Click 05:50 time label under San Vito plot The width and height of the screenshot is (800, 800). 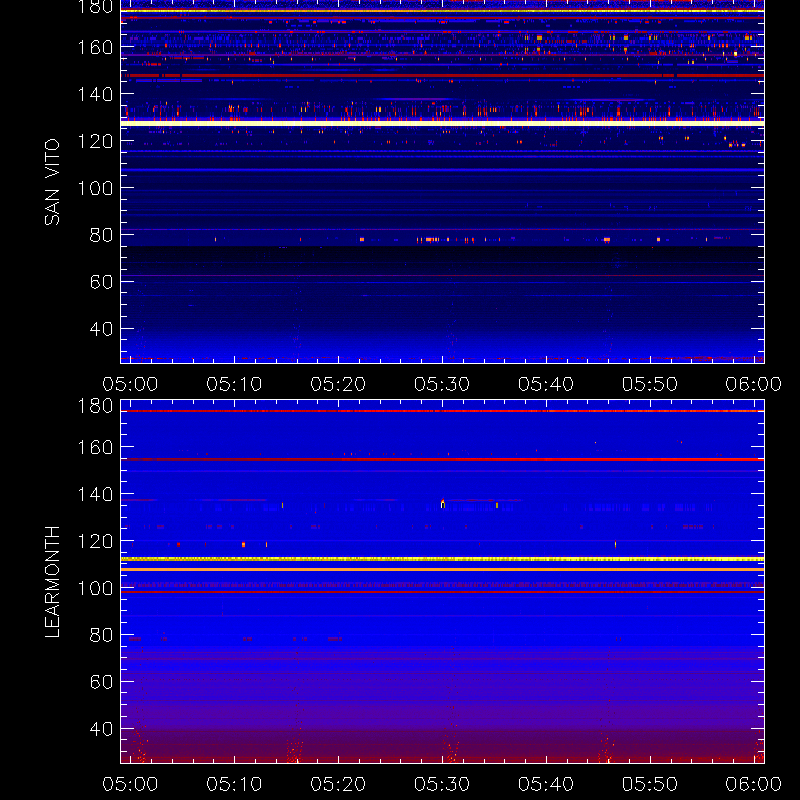(650, 384)
